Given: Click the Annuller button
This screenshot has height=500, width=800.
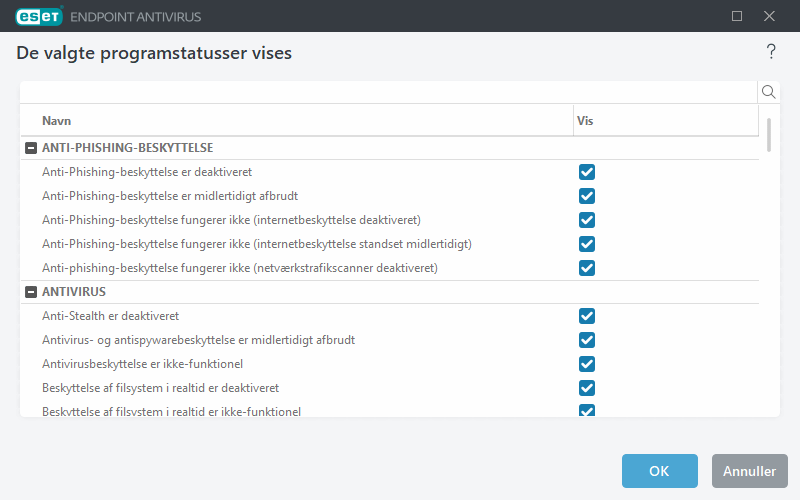Looking at the screenshot, I should point(749,471).
